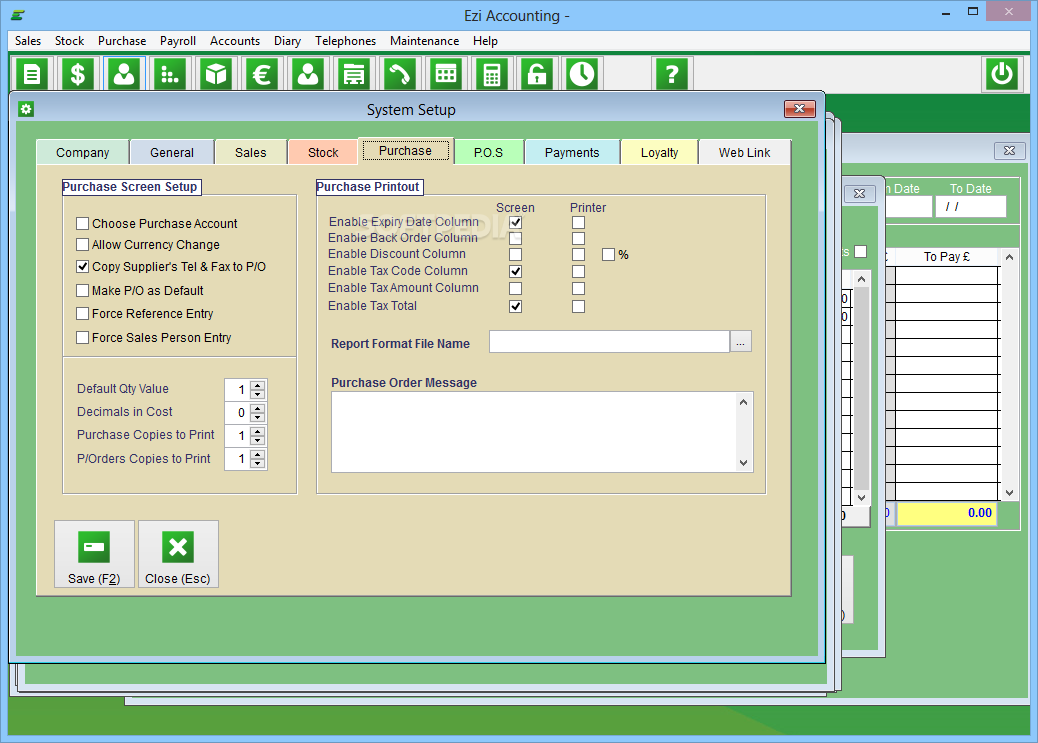This screenshot has width=1038, height=743.
Task: Switch to the General tab
Action: 172,152
